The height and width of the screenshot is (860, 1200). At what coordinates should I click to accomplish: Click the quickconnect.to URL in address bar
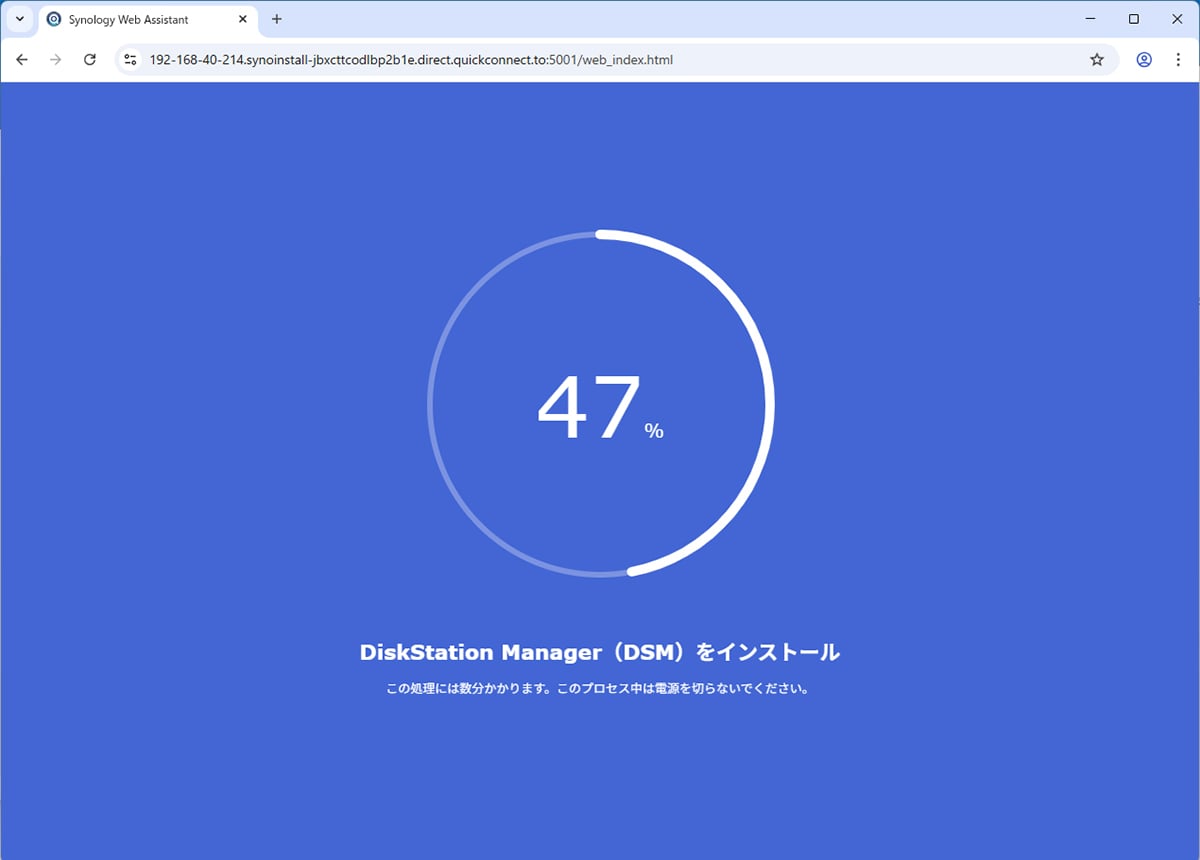(410, 60)
